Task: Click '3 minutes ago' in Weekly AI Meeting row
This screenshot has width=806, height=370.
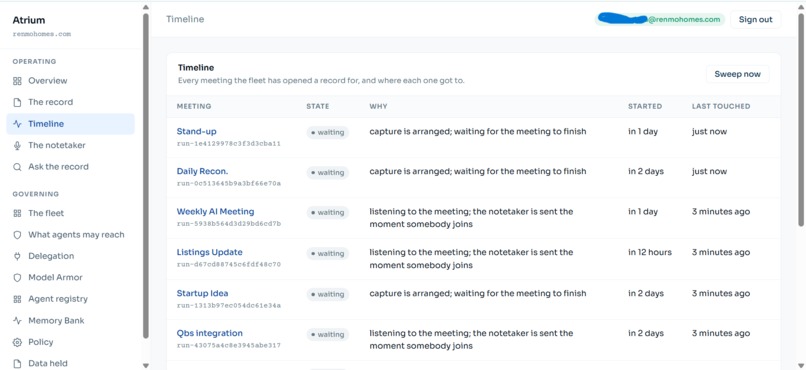Action: 721,212
